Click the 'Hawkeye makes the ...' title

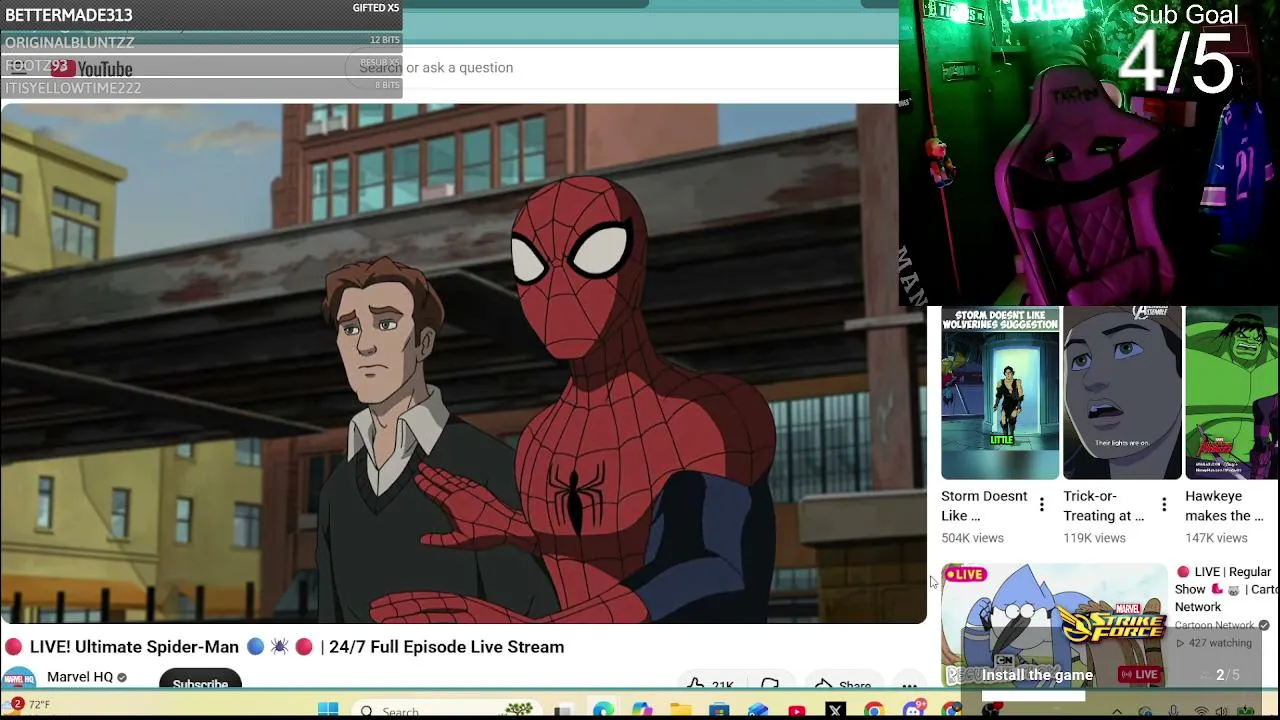point(1225,506)
